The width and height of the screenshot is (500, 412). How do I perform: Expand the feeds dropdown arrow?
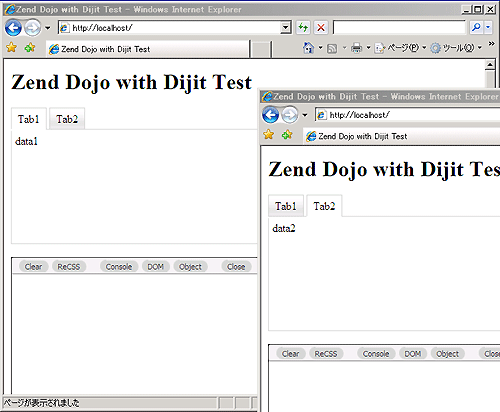344,48
